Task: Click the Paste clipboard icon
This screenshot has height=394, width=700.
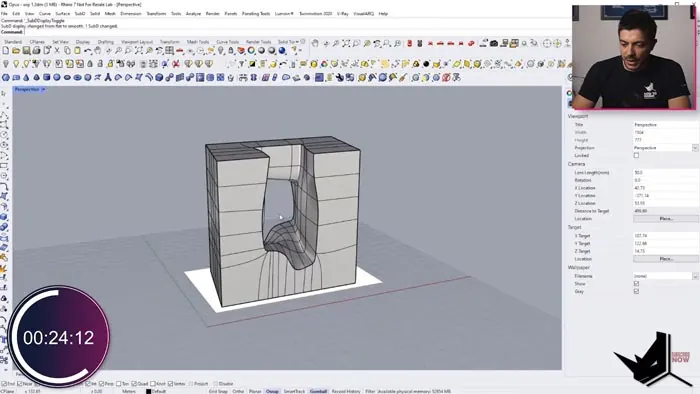Action: point(77,50)
